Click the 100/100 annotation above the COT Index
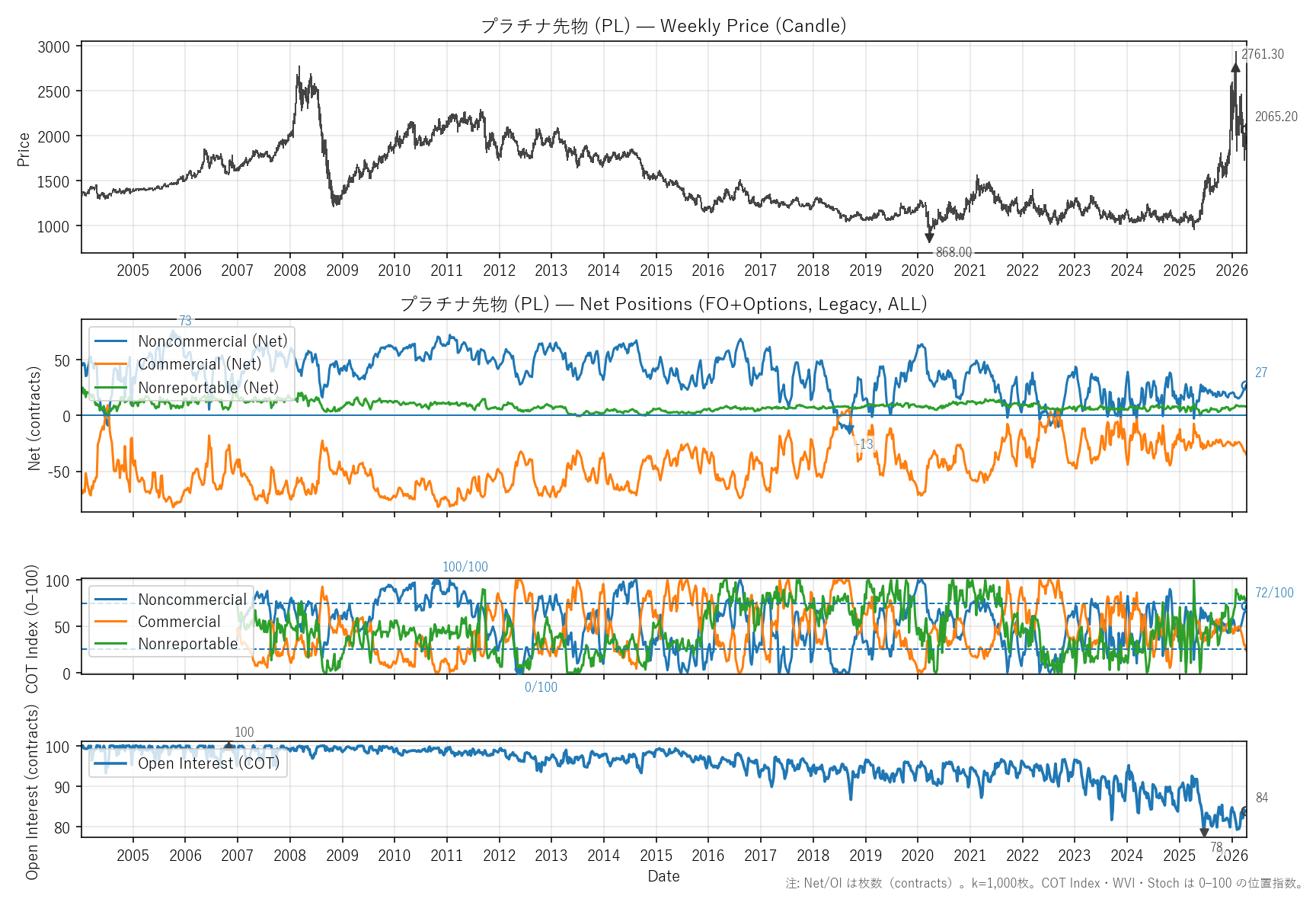The width and height of the screenshot is (1316, 899). 465,567
